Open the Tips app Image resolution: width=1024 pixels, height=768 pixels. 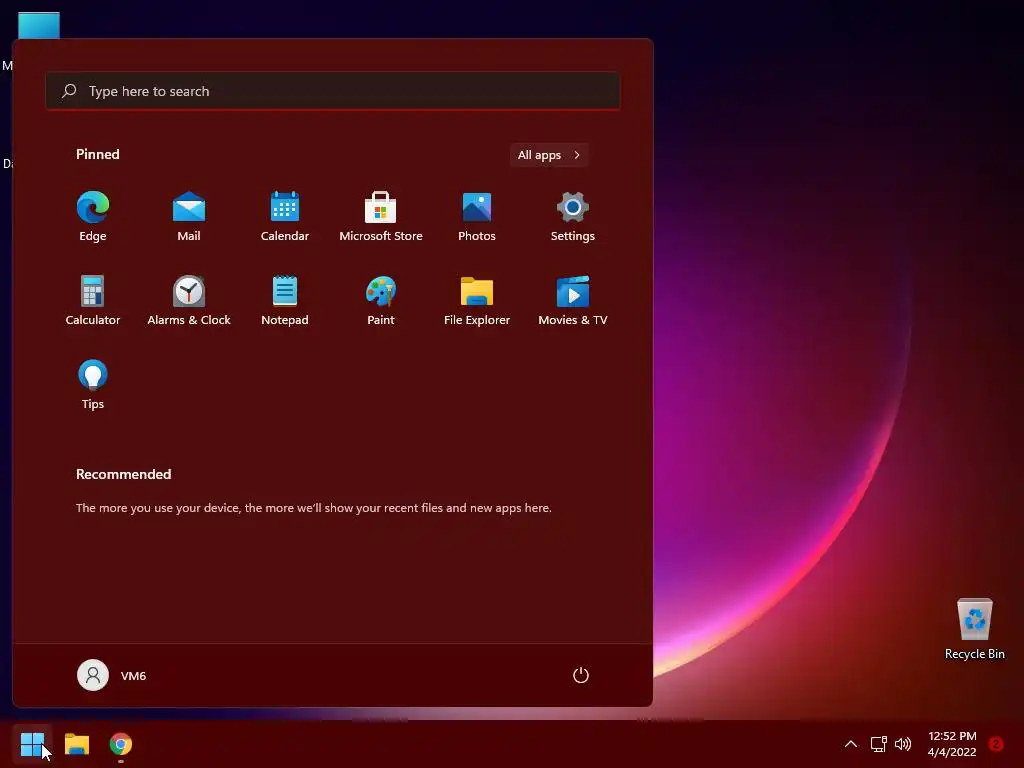tap(93, 385)
